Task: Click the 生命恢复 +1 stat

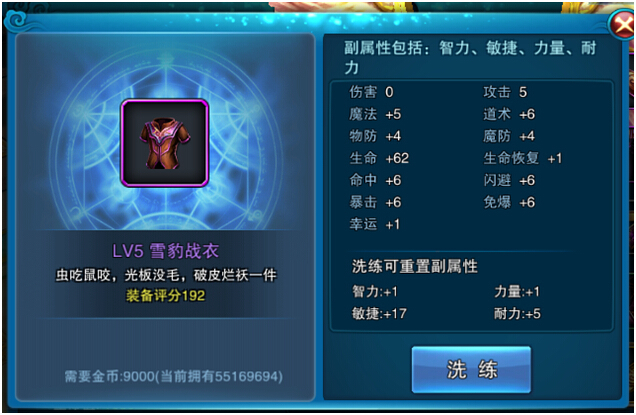Action: 523,158
